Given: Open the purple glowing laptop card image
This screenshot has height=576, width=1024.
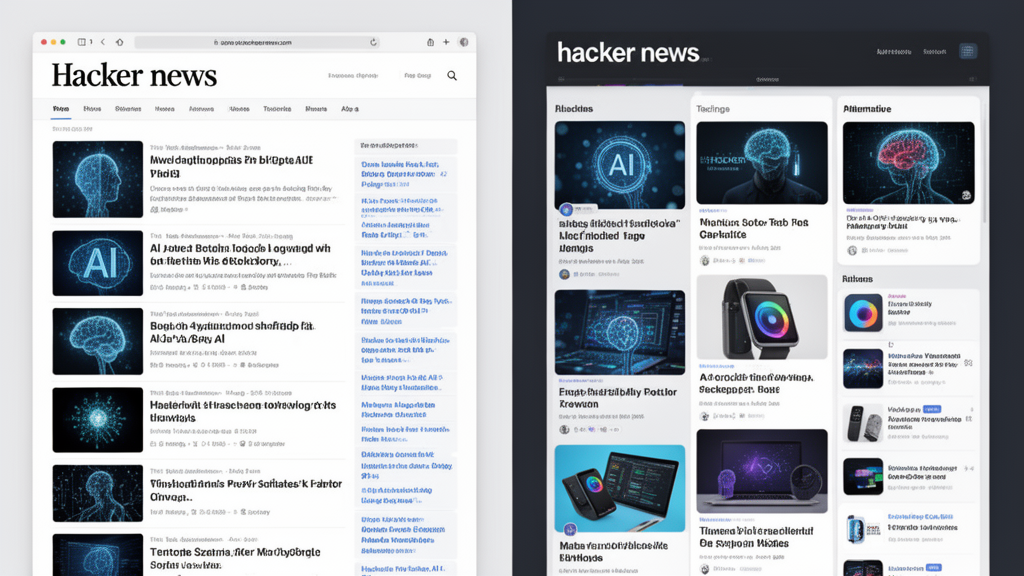Looking at the screenshot, I should (761, 471).
